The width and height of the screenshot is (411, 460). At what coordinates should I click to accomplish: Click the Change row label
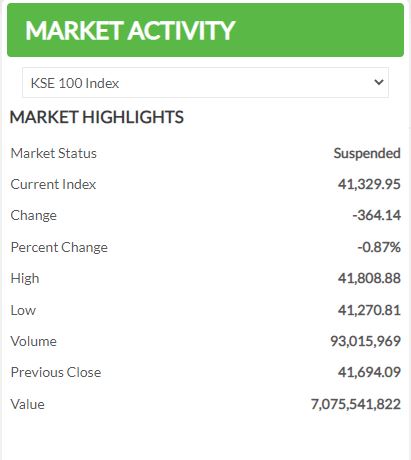click(x=34, y=216)
